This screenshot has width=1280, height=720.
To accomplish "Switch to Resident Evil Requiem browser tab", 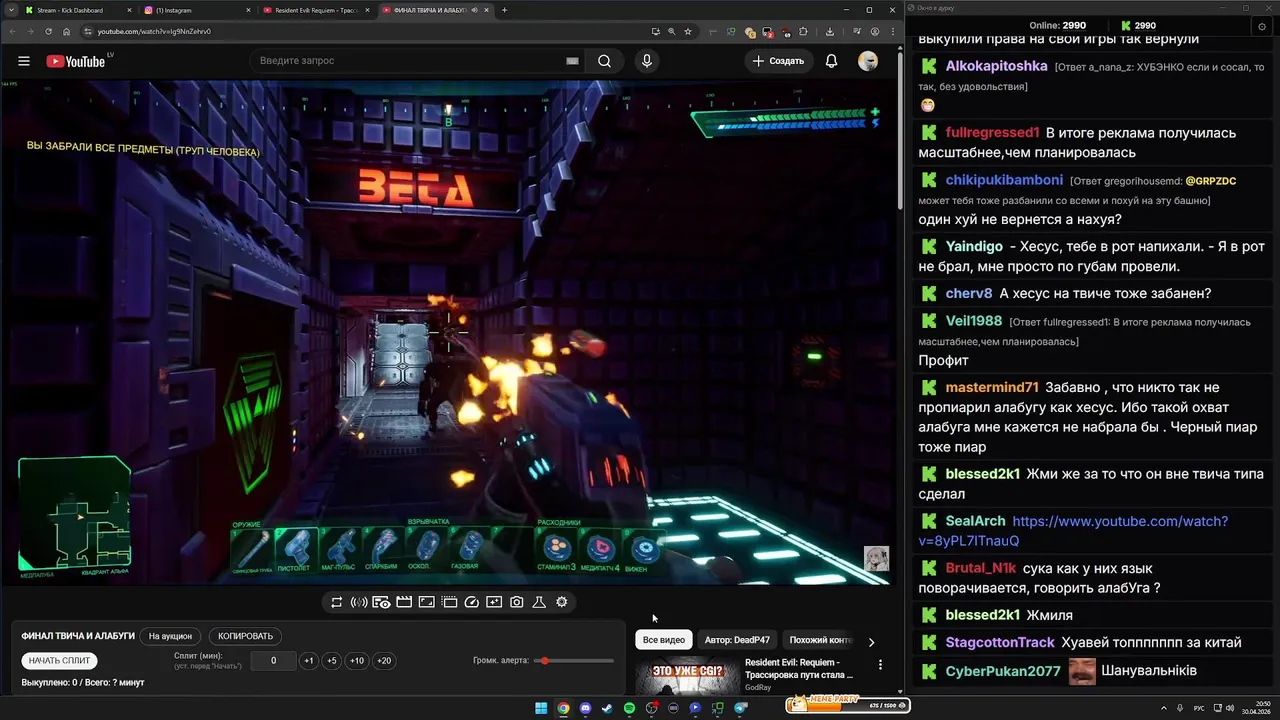I will [x=315, y=10].
